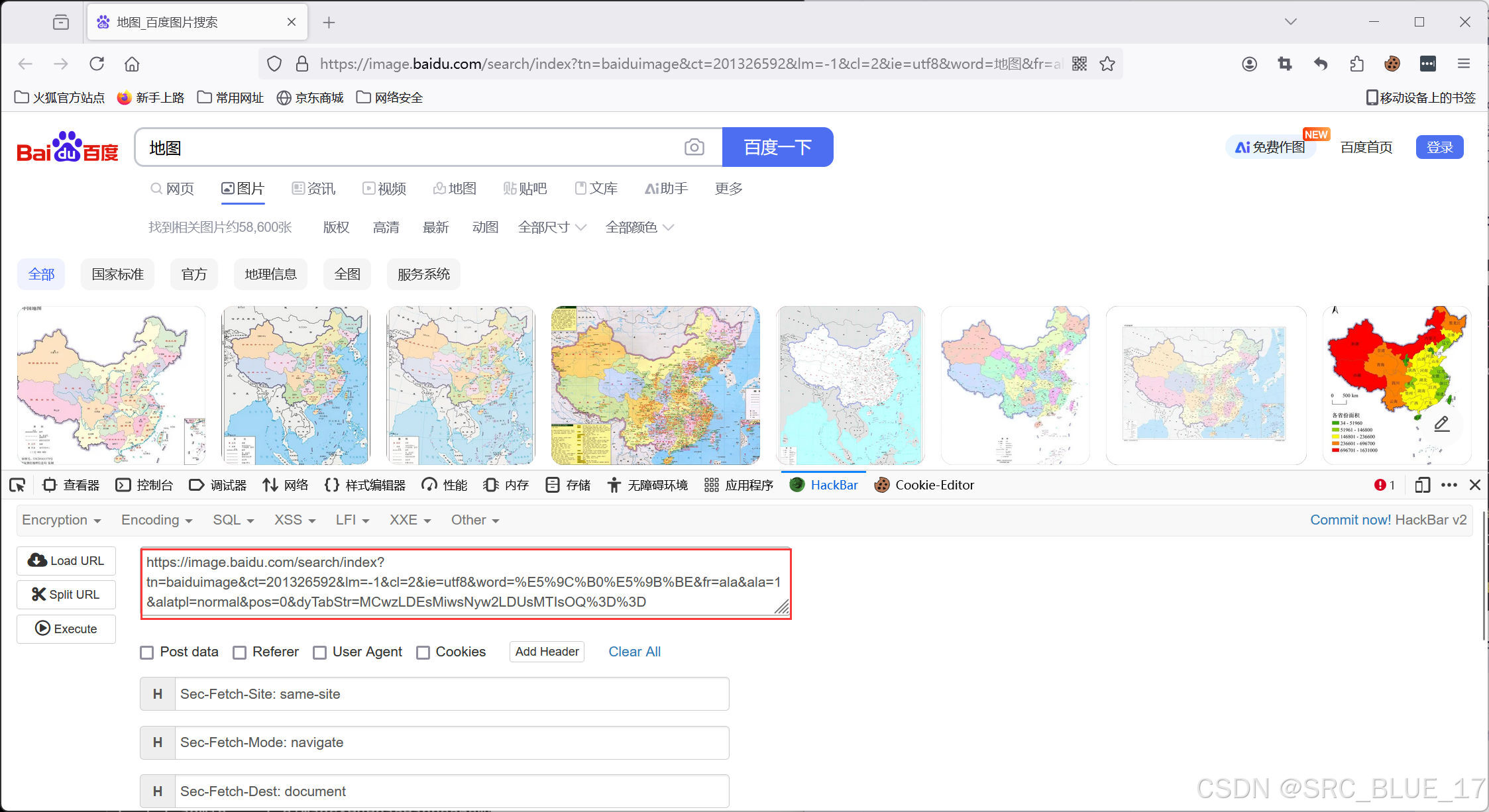Bookmark page with the star icon
Image resolution: width=1489 pixels, height=812 pixels.
1107,64
